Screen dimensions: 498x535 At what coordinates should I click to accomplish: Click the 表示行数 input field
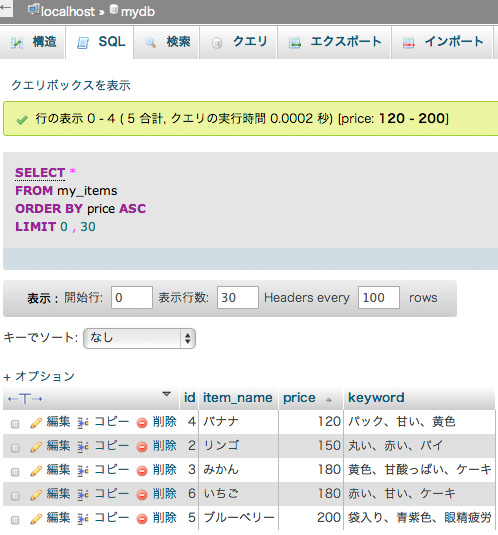click(x=238, y=298)
